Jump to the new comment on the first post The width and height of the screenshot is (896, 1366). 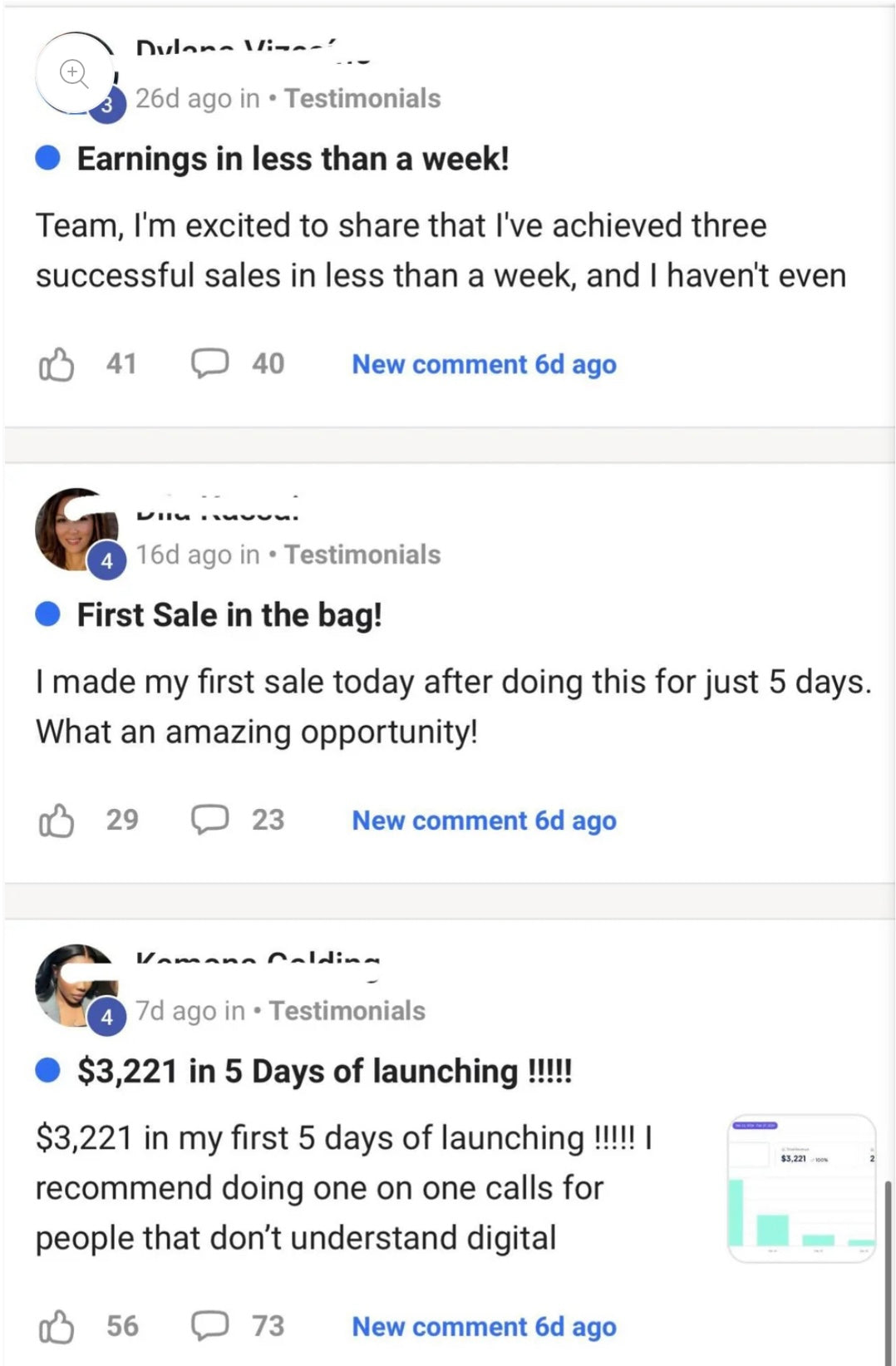[x=484, y=364]
